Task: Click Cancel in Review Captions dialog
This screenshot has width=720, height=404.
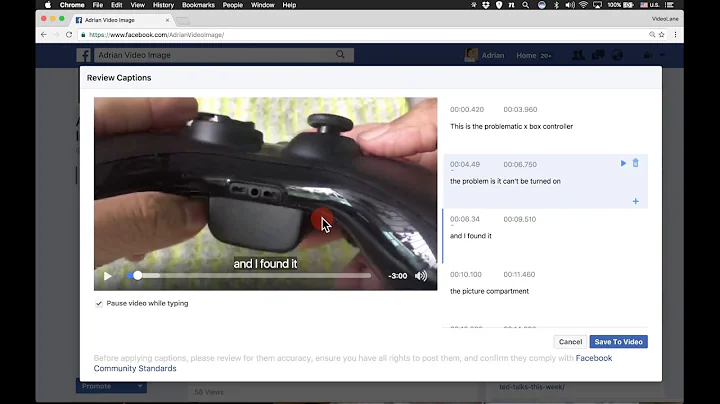Action: 570,342
